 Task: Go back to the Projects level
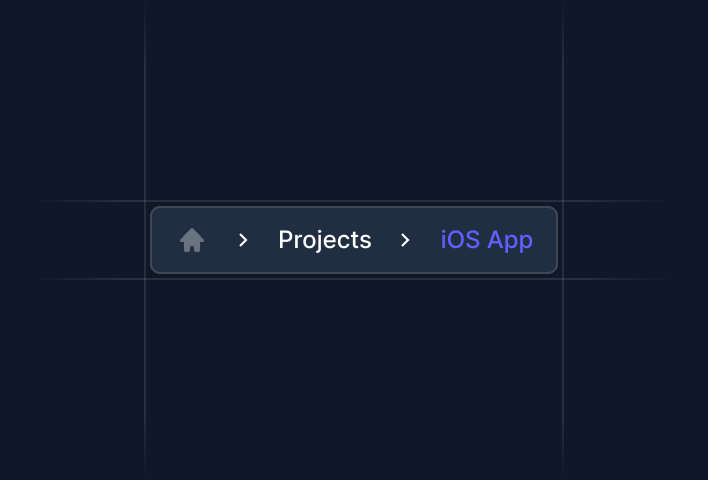coord(325,240)
